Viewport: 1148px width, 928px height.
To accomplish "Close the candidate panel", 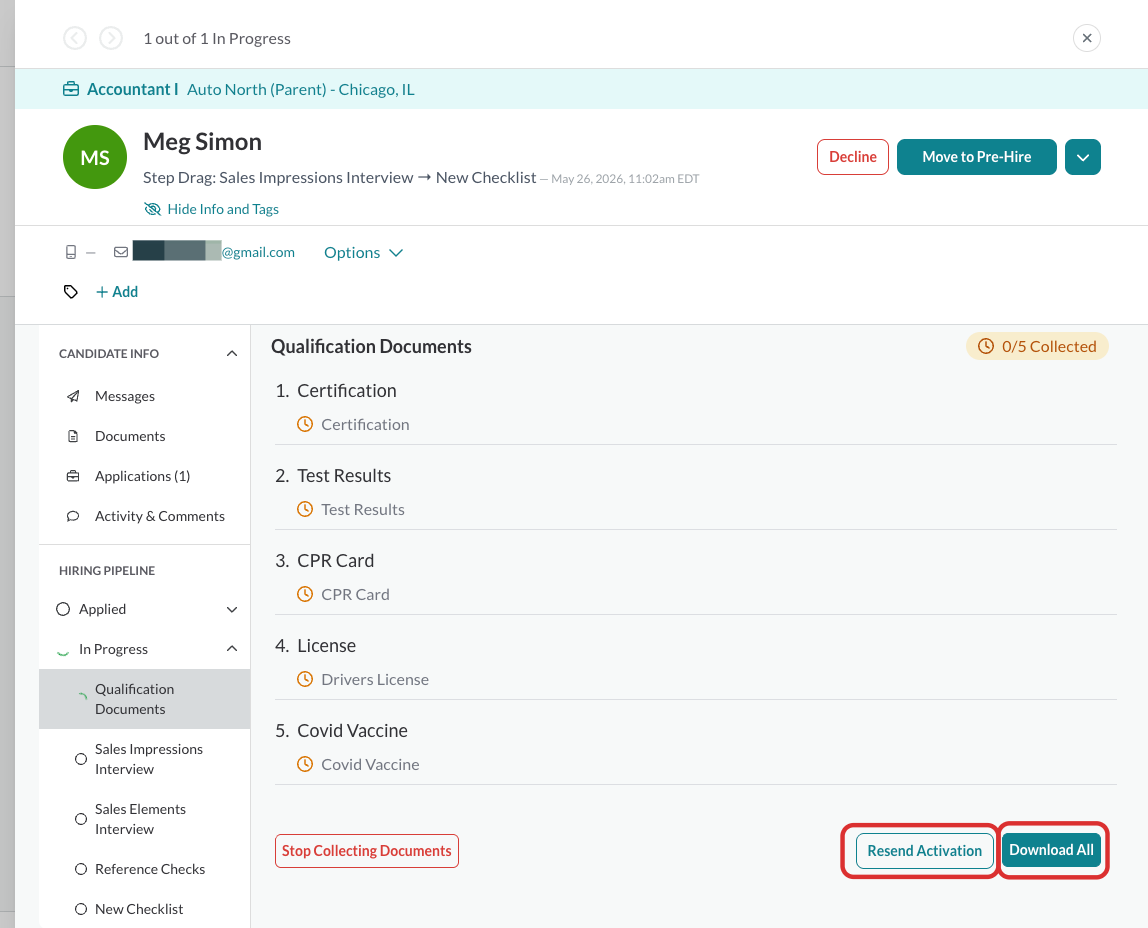I will (x=1086, y=38).
